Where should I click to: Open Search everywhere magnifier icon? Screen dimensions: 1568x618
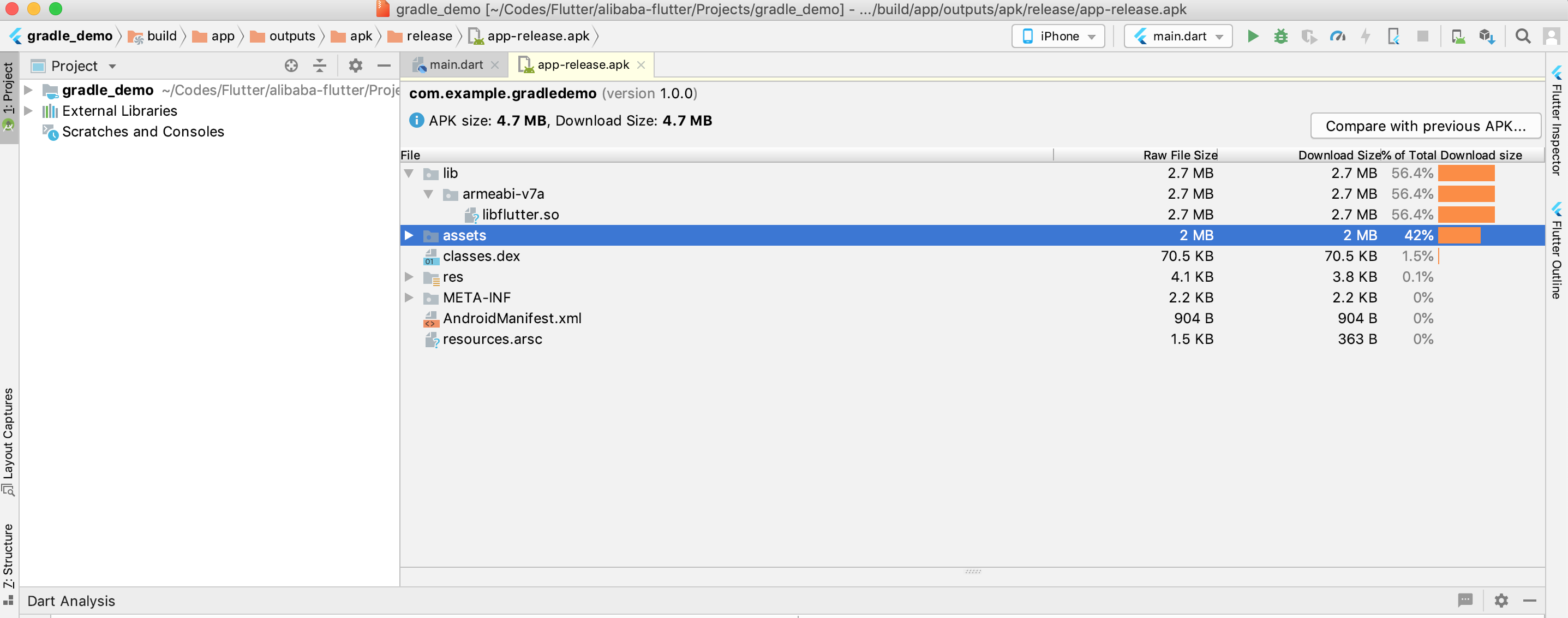coord(1523,36)
